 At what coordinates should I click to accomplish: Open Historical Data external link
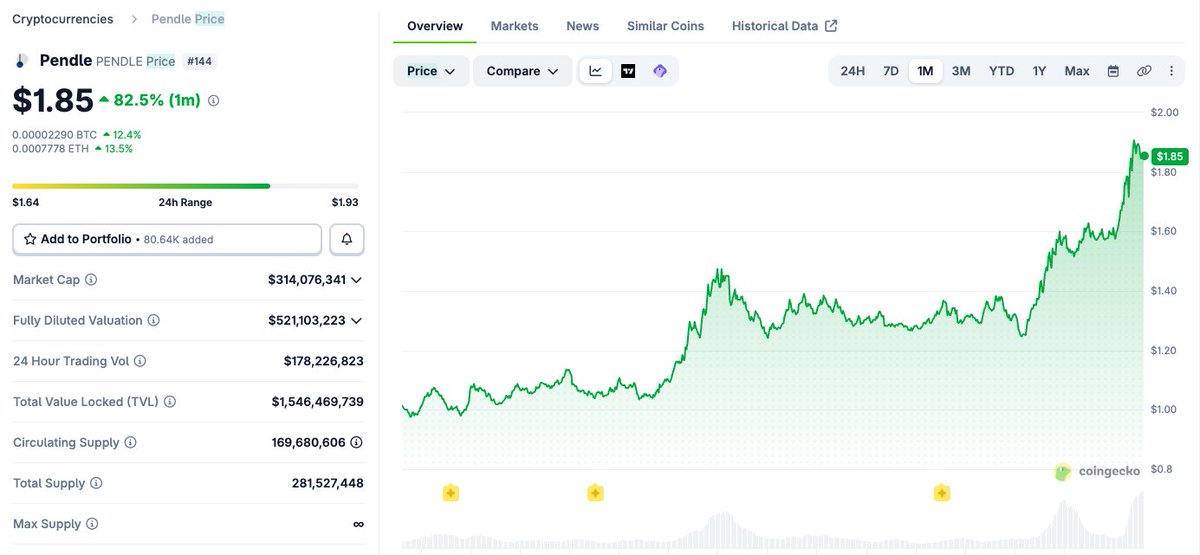coord(785,26)
